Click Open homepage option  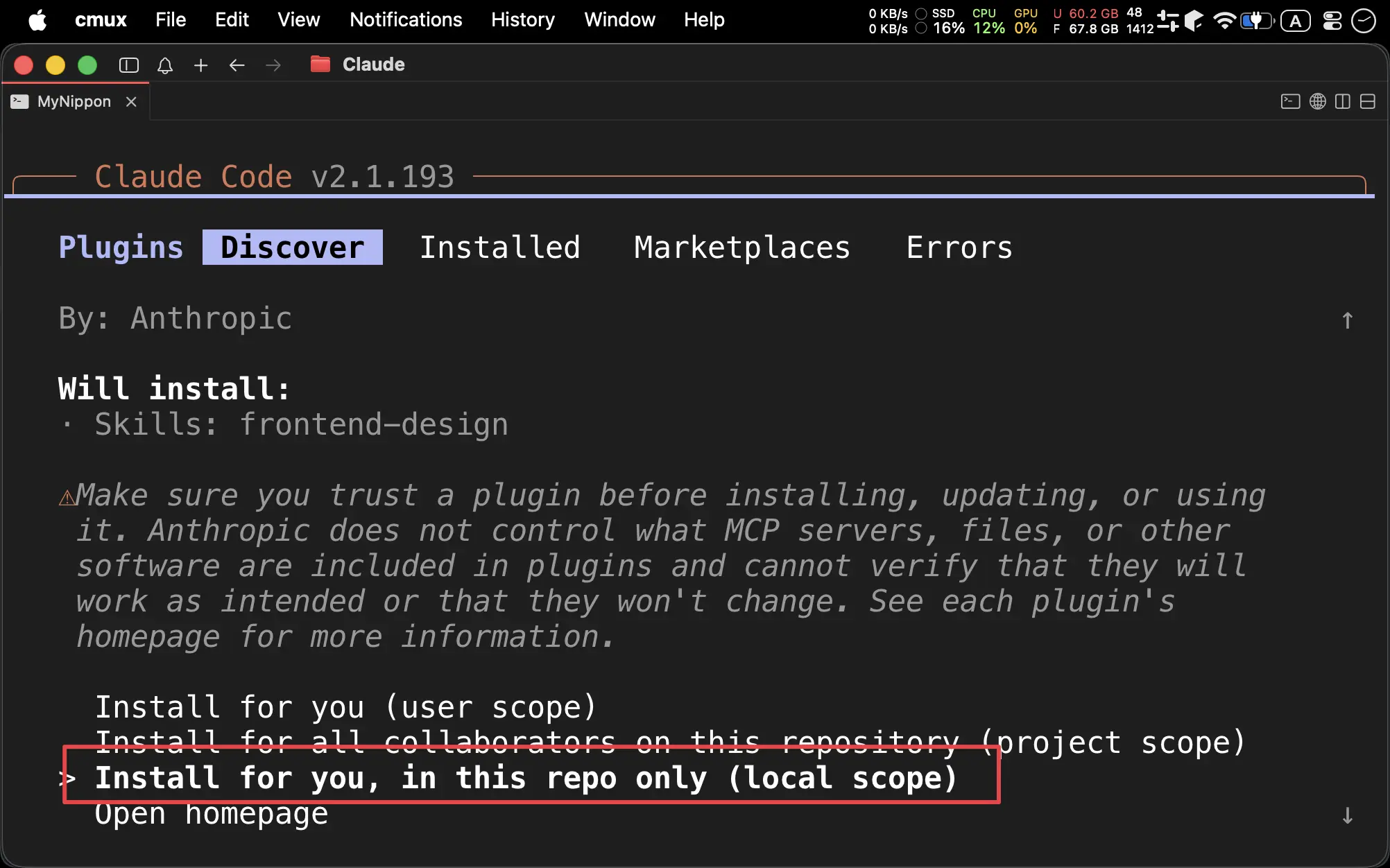[x=211, y=813]
